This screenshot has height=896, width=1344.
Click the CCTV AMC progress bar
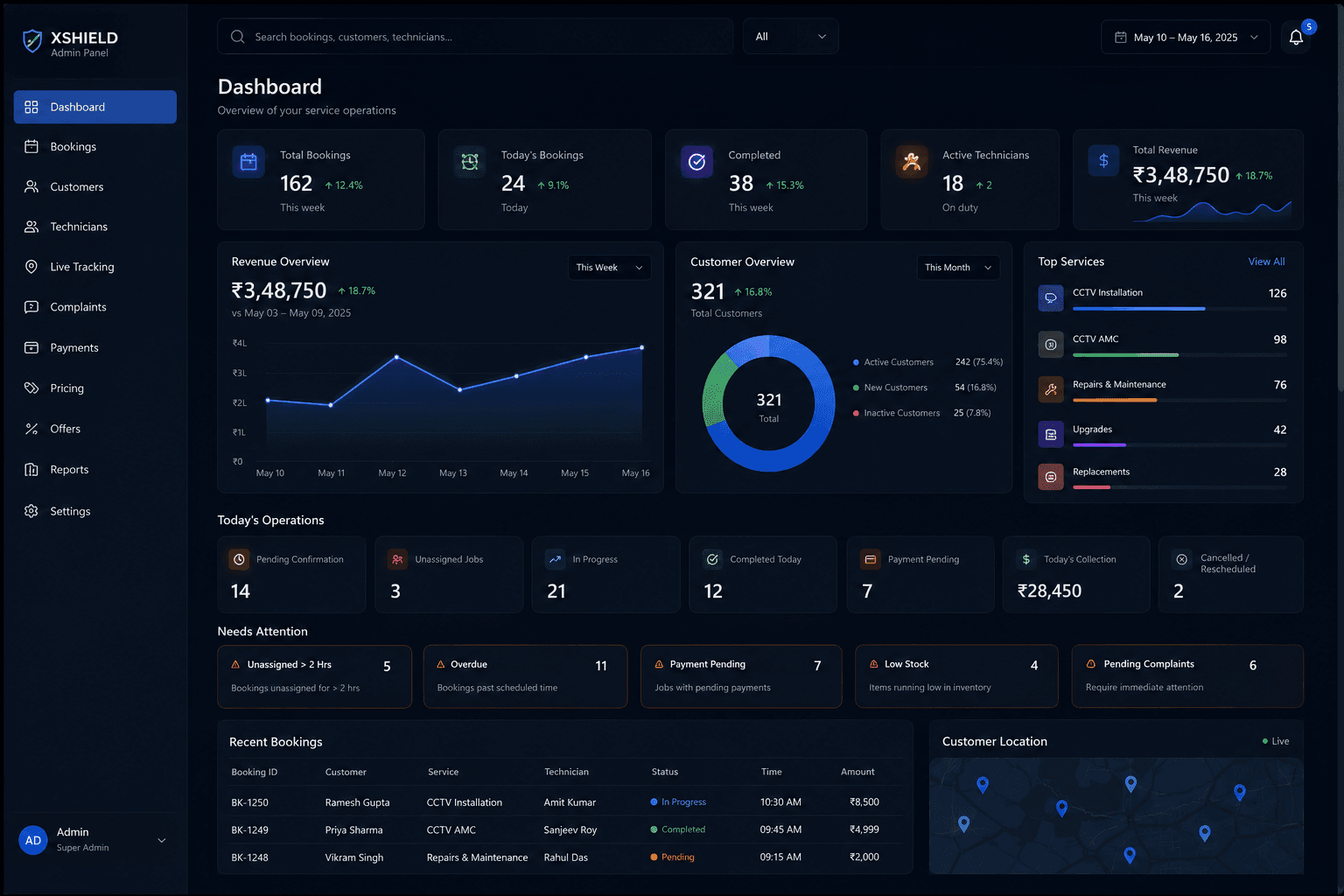[x=1179, y=355]
